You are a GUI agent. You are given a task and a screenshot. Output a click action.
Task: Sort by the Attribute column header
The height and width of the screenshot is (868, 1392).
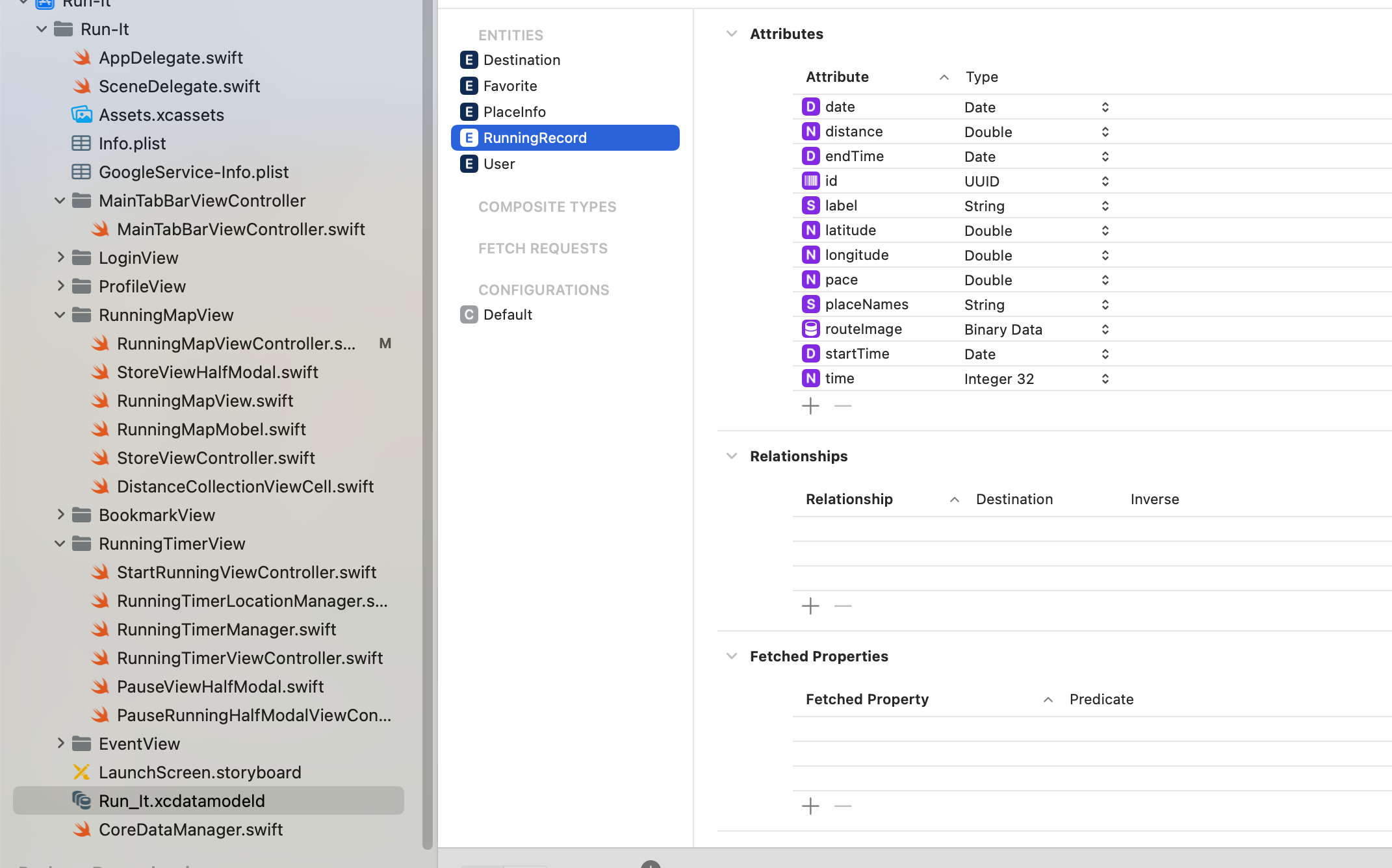point(837,77)
